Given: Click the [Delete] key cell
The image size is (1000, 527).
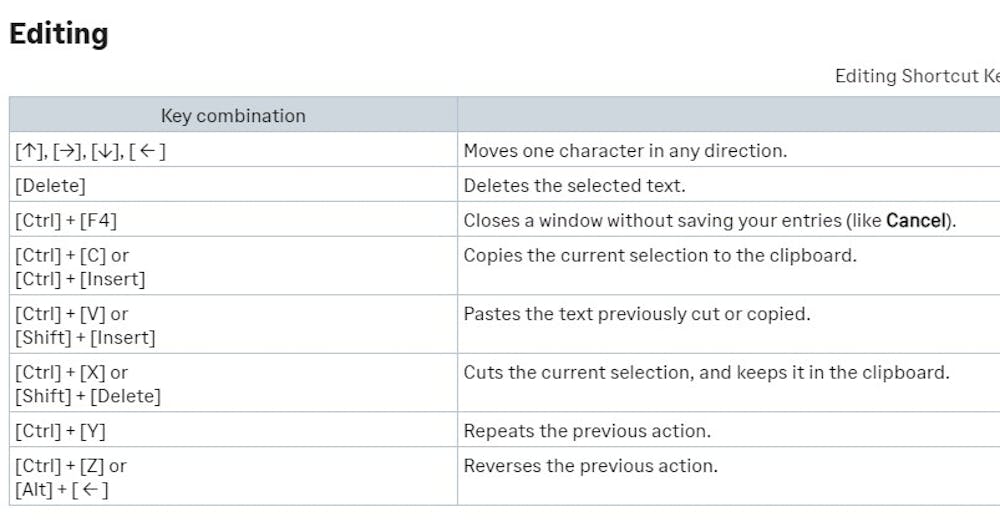Looking at the screenshot, I should tap(50, 186).
